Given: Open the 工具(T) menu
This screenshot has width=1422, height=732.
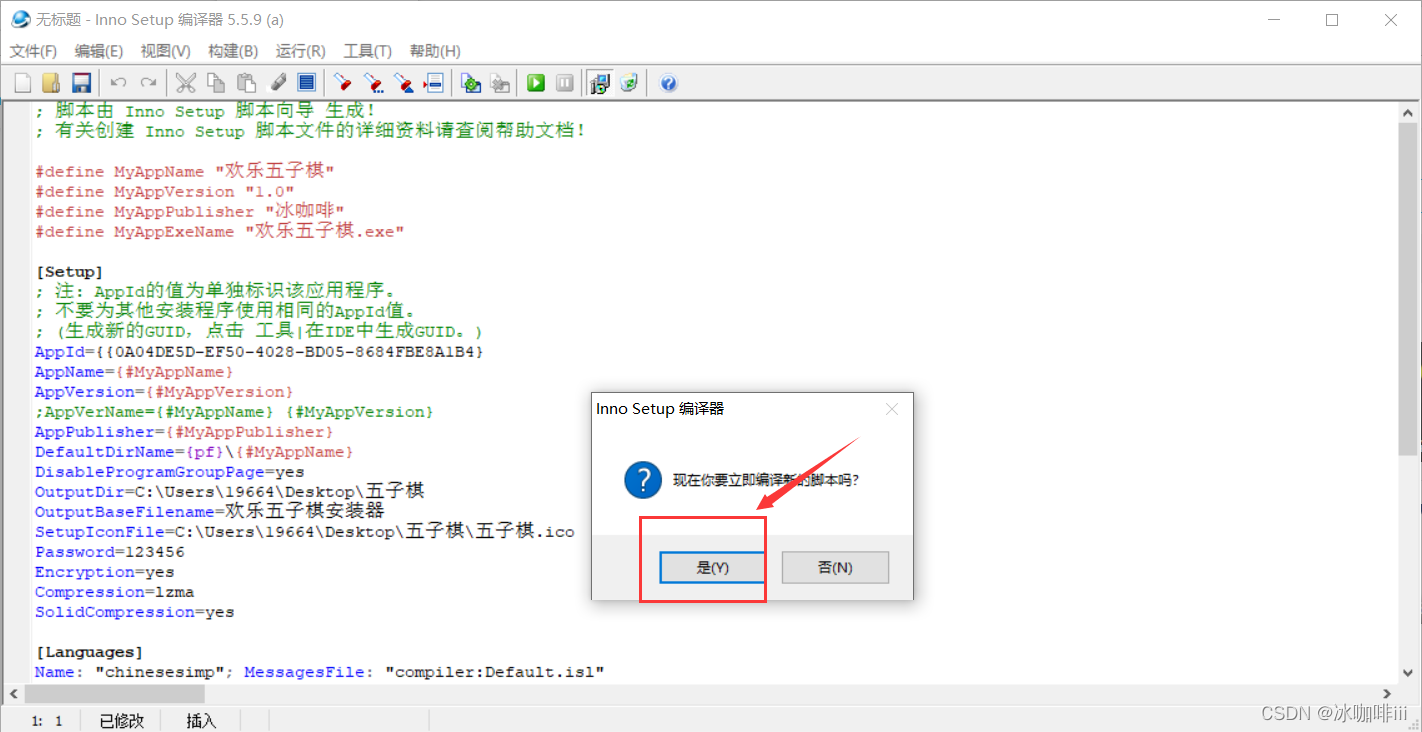Looking at the screenshot, I should [367, 51].
